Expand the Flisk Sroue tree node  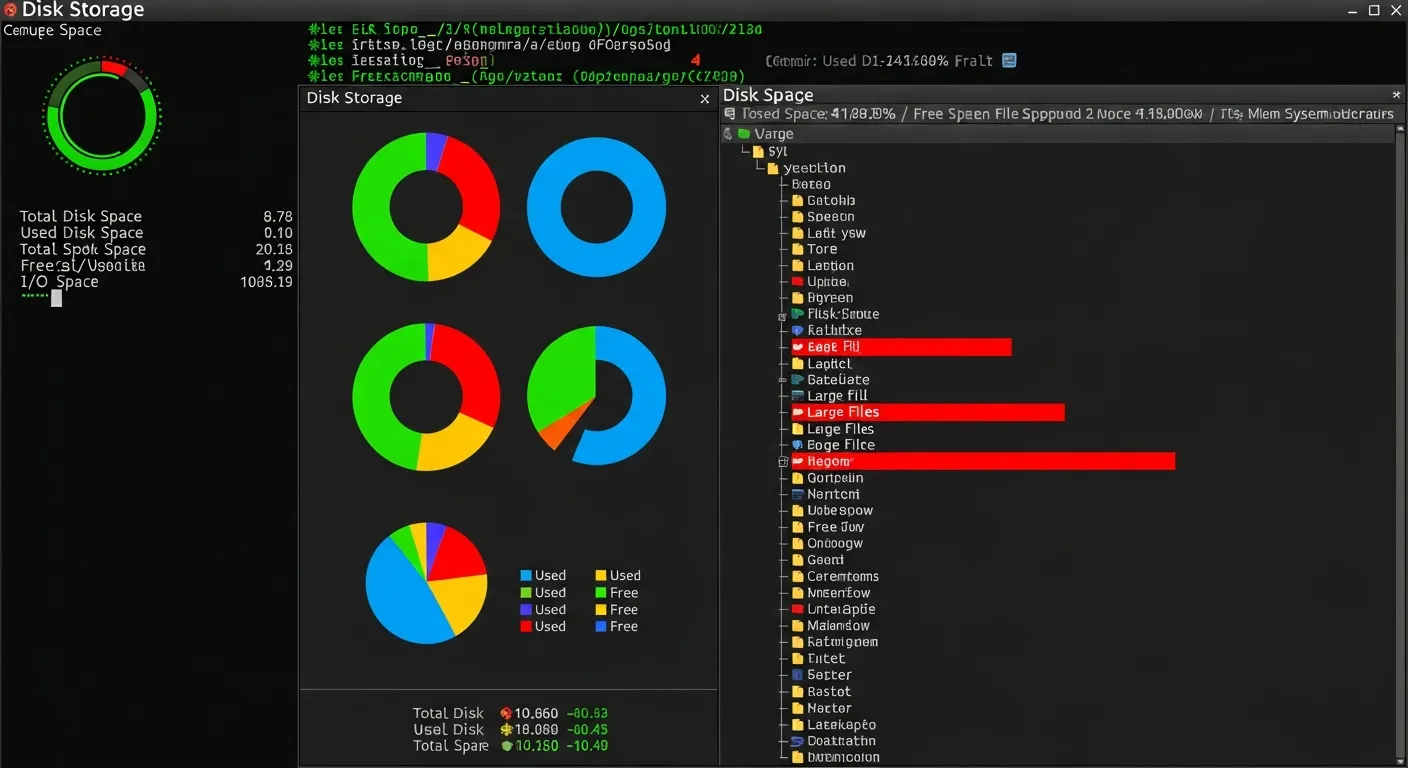click(782, 314)
